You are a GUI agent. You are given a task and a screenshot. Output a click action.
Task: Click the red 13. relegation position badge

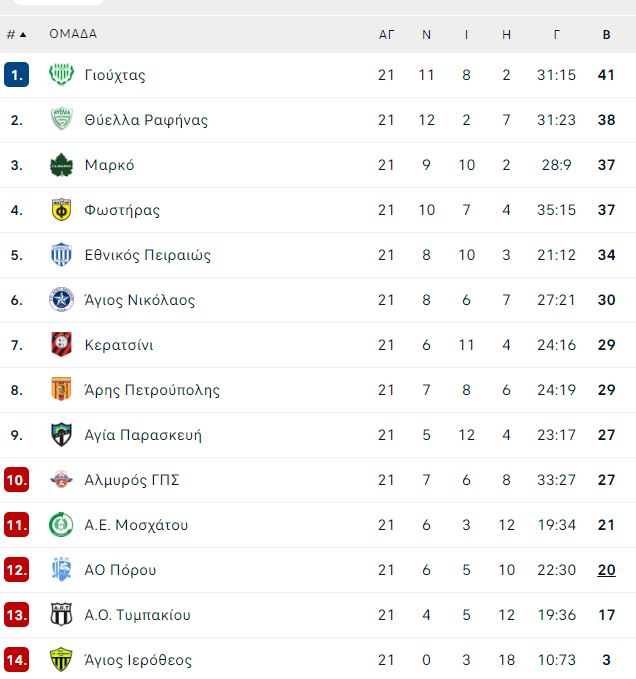(x=16, y=614)
